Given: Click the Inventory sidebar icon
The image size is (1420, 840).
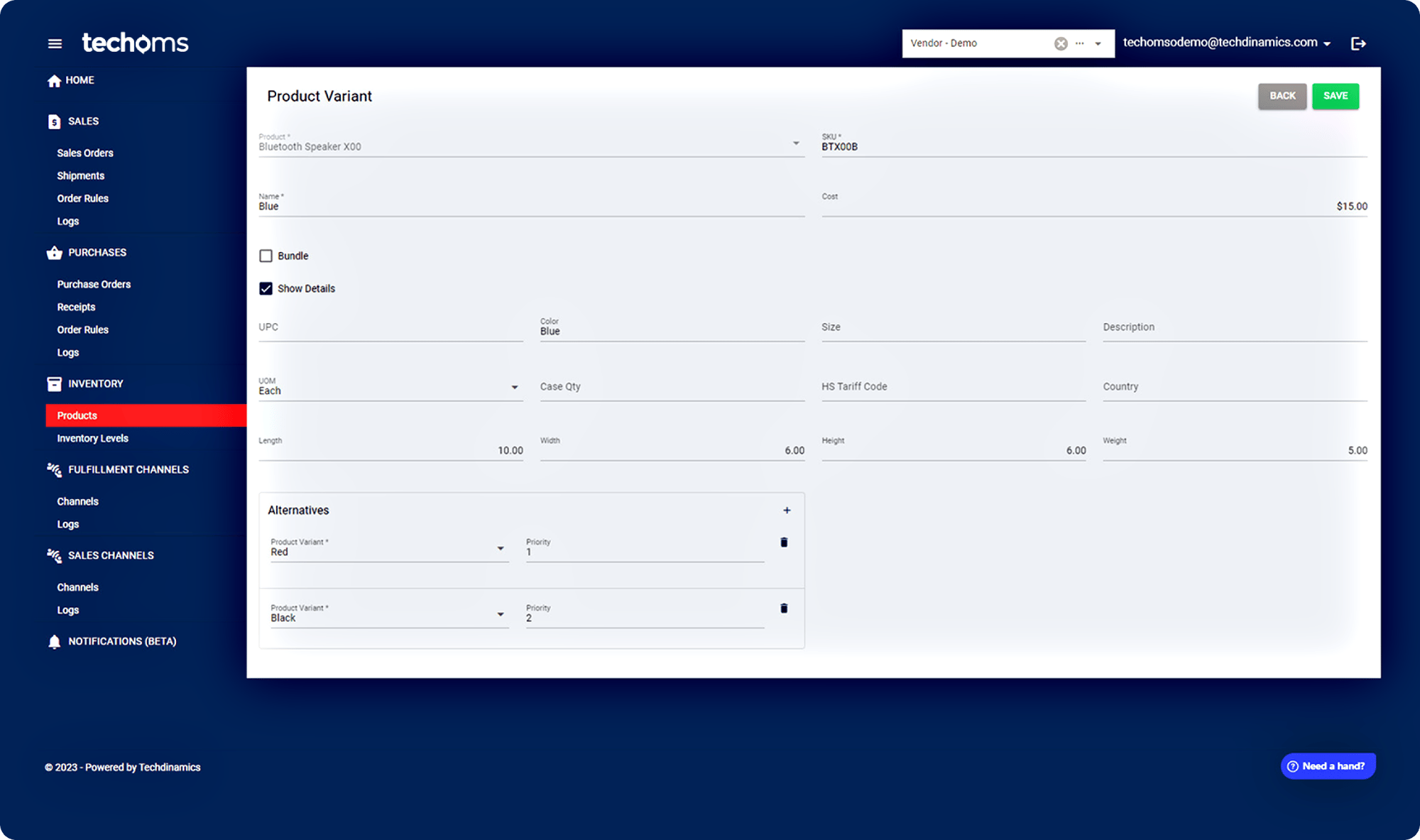Looking at the screenshot, I should [54, 383].
